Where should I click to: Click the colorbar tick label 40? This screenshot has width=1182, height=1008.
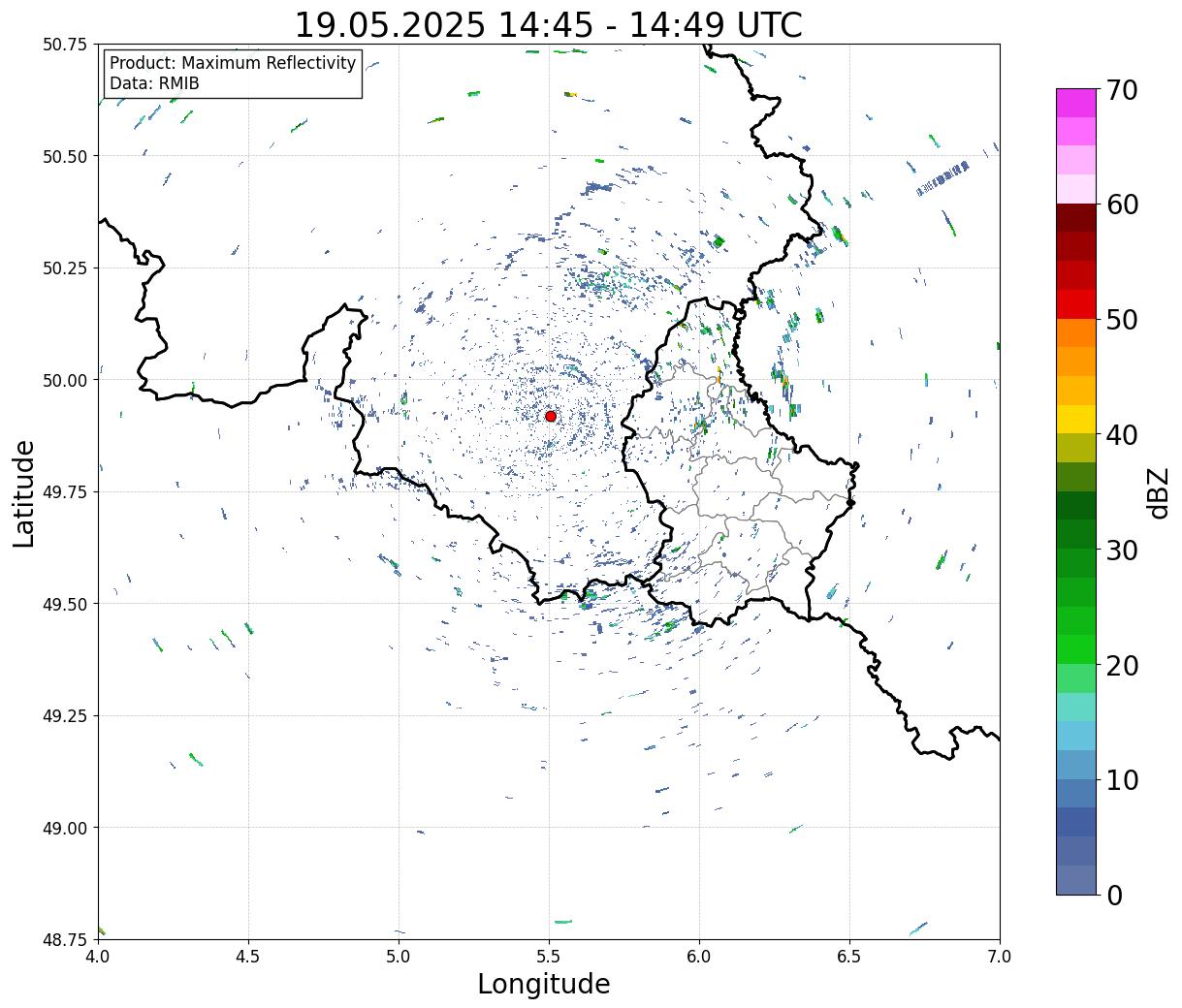tap(1122, 435)
